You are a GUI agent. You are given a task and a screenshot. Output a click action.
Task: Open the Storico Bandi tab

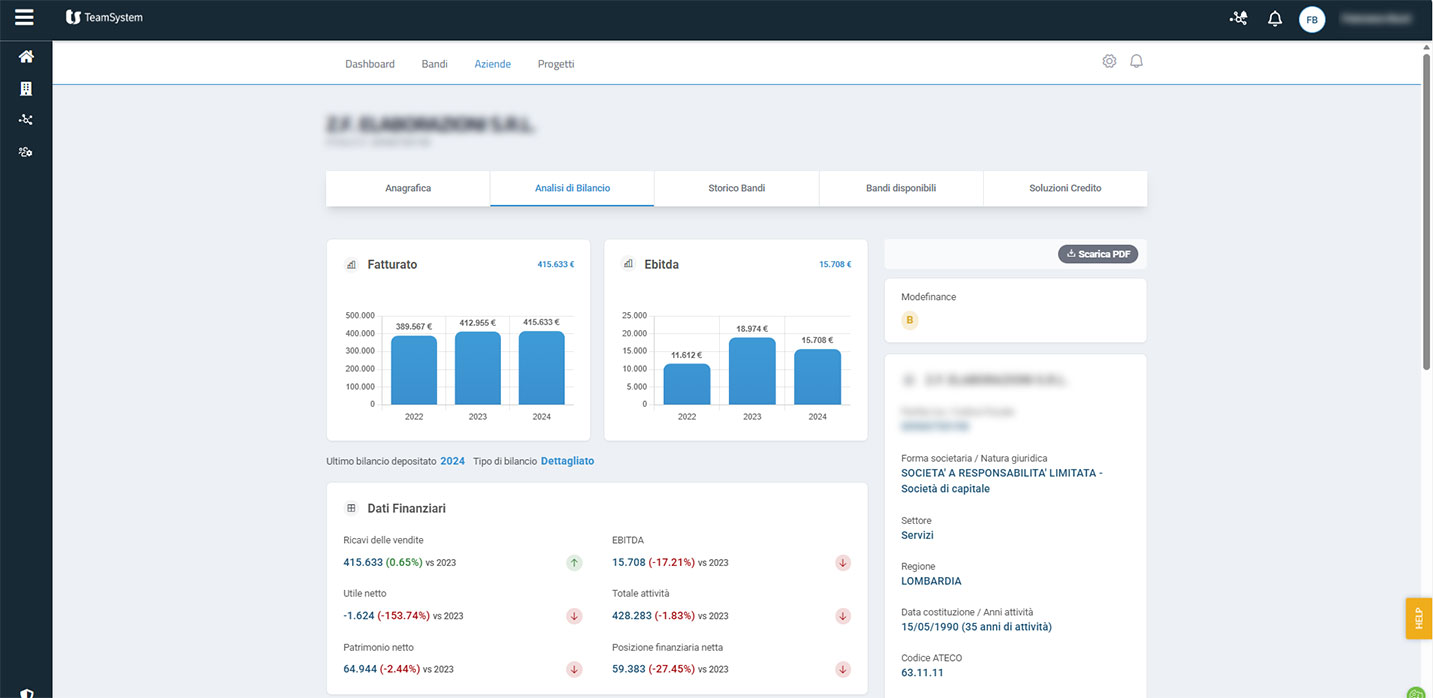(x=736, y=188)
